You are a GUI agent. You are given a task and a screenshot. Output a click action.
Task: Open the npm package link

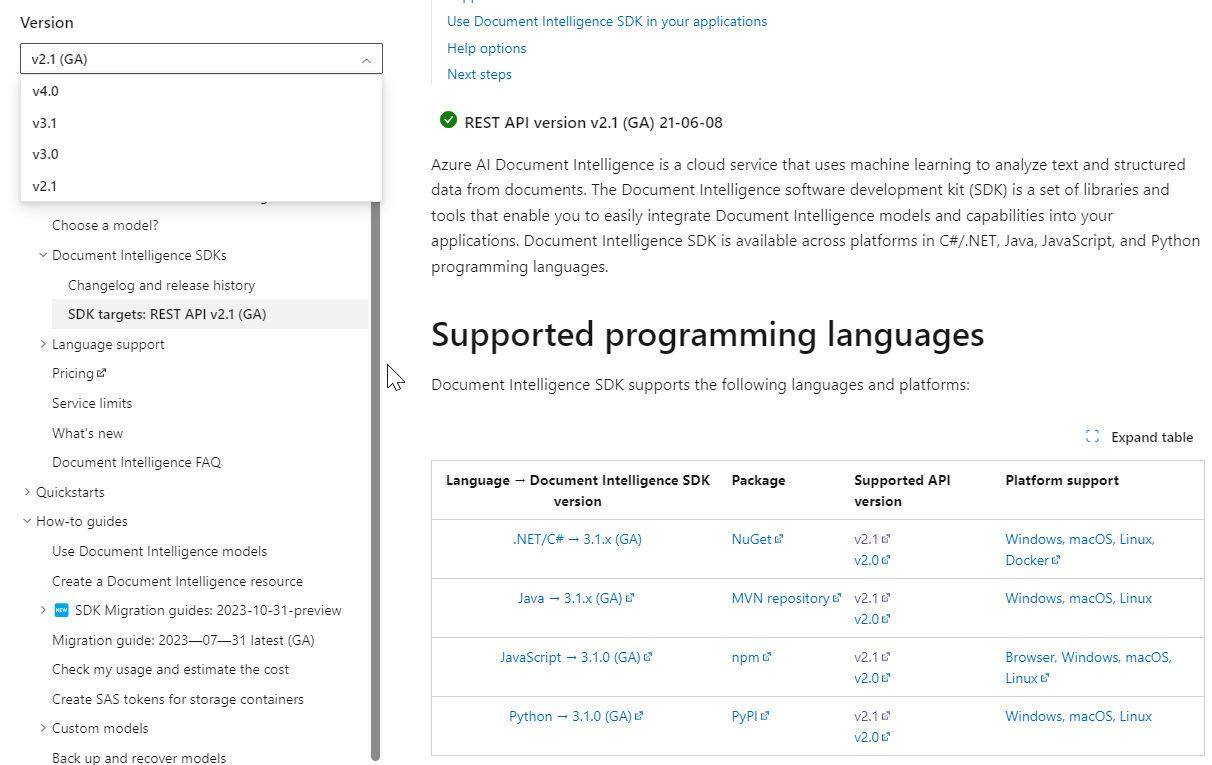[x=751, y=657]
